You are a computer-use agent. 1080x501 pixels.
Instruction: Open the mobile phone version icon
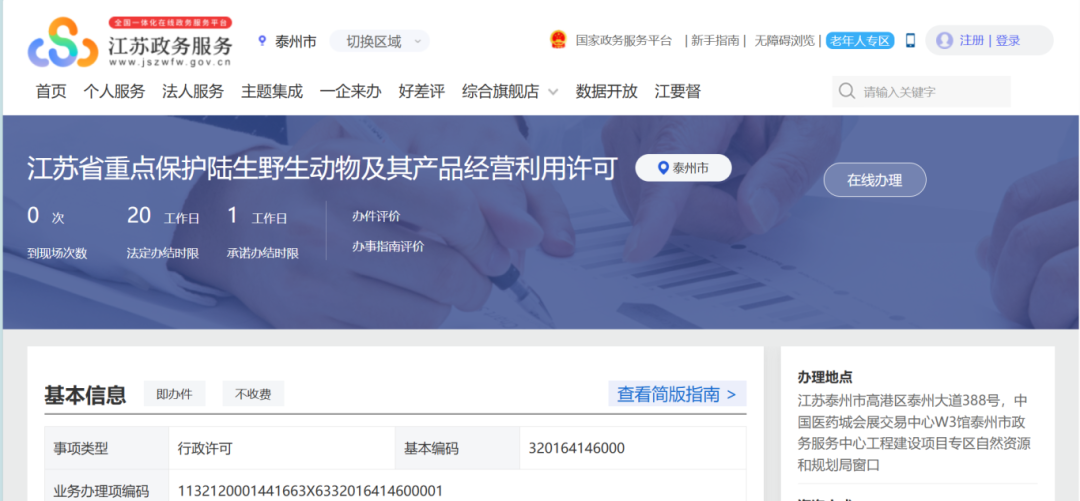910,41
